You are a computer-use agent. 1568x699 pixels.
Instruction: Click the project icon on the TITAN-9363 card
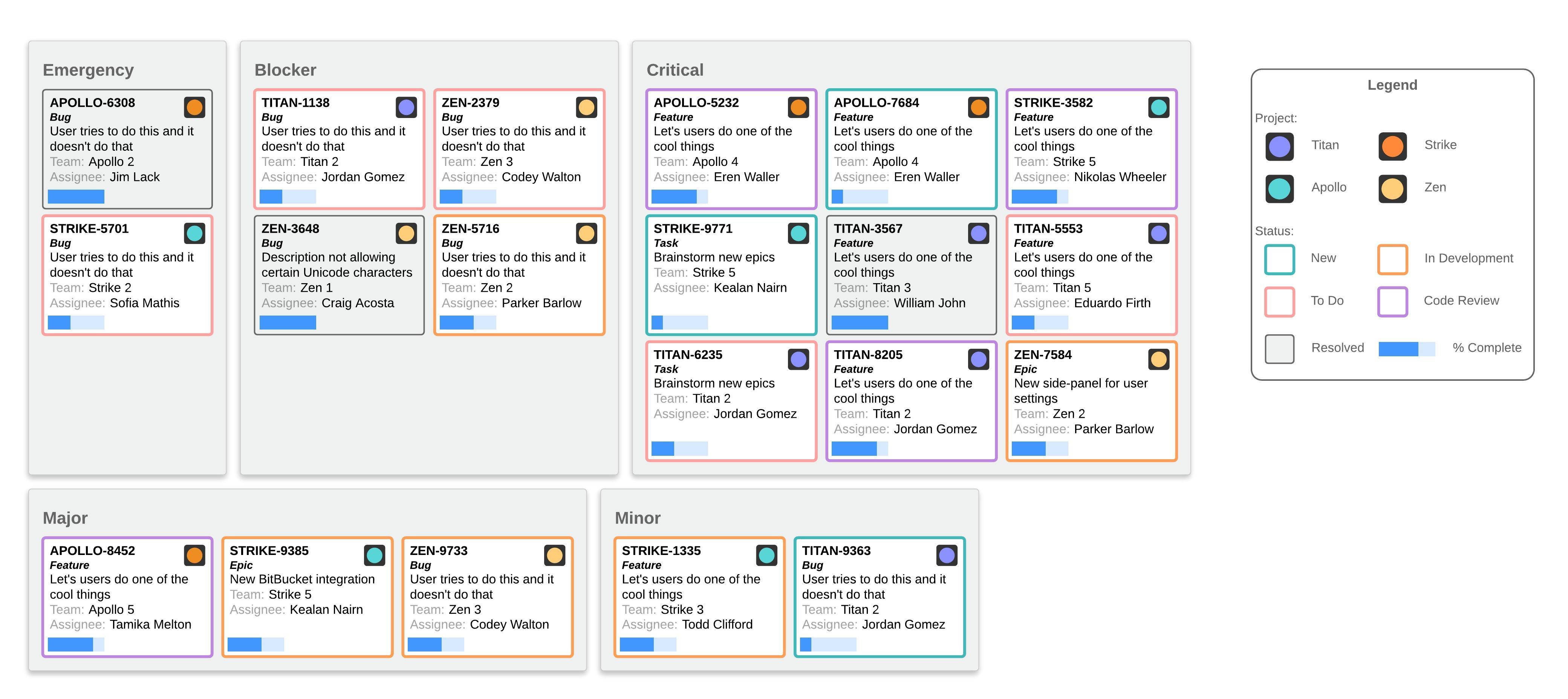(x=947, y=555)
